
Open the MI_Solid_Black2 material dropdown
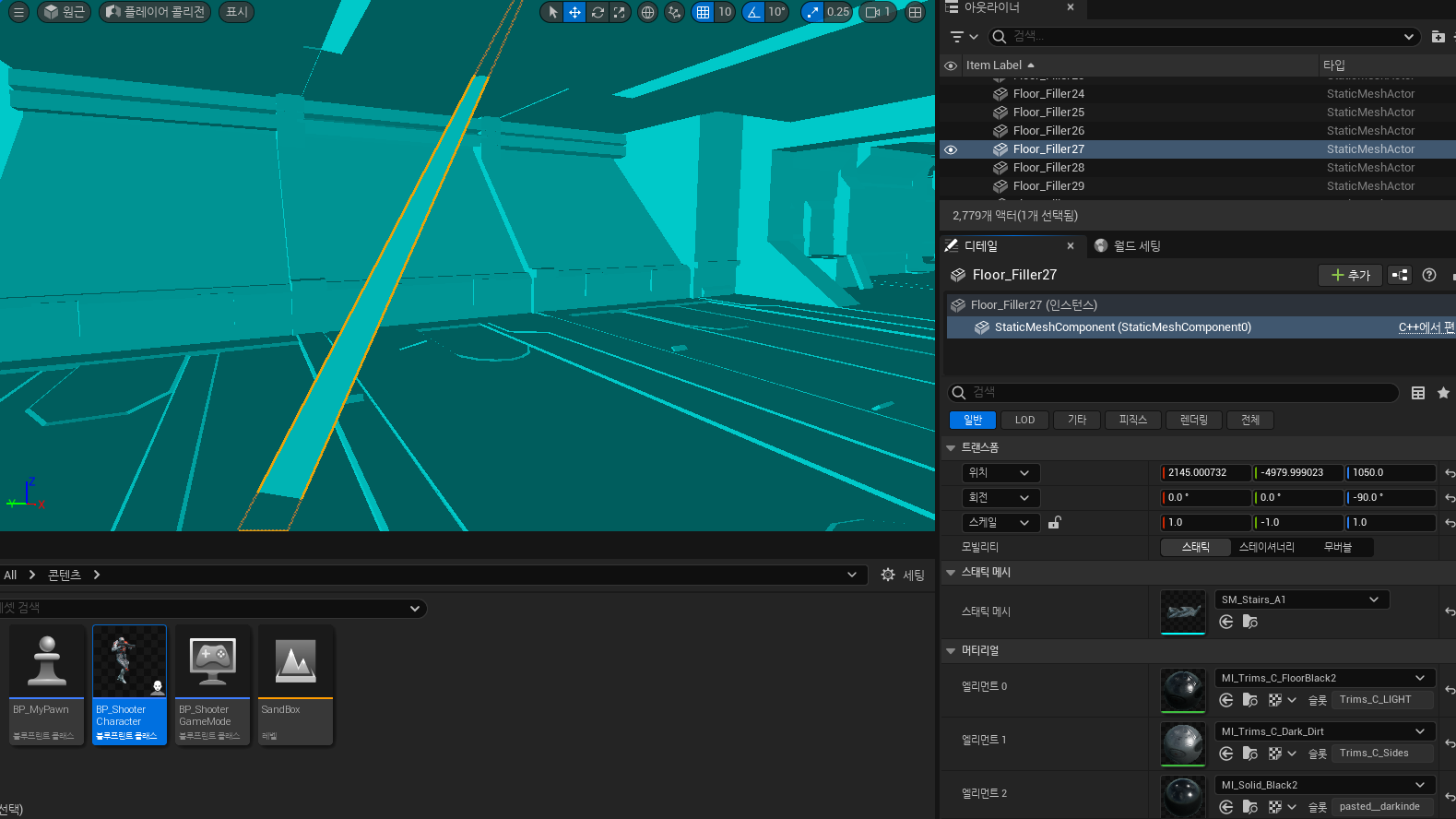[x=1325, y=785]
